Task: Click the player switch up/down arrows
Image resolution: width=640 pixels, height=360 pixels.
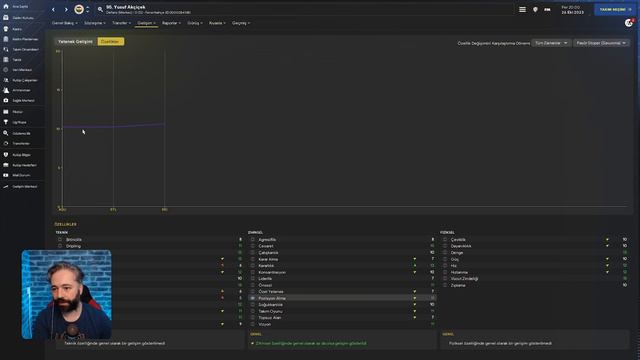Action: pos(88,9)
